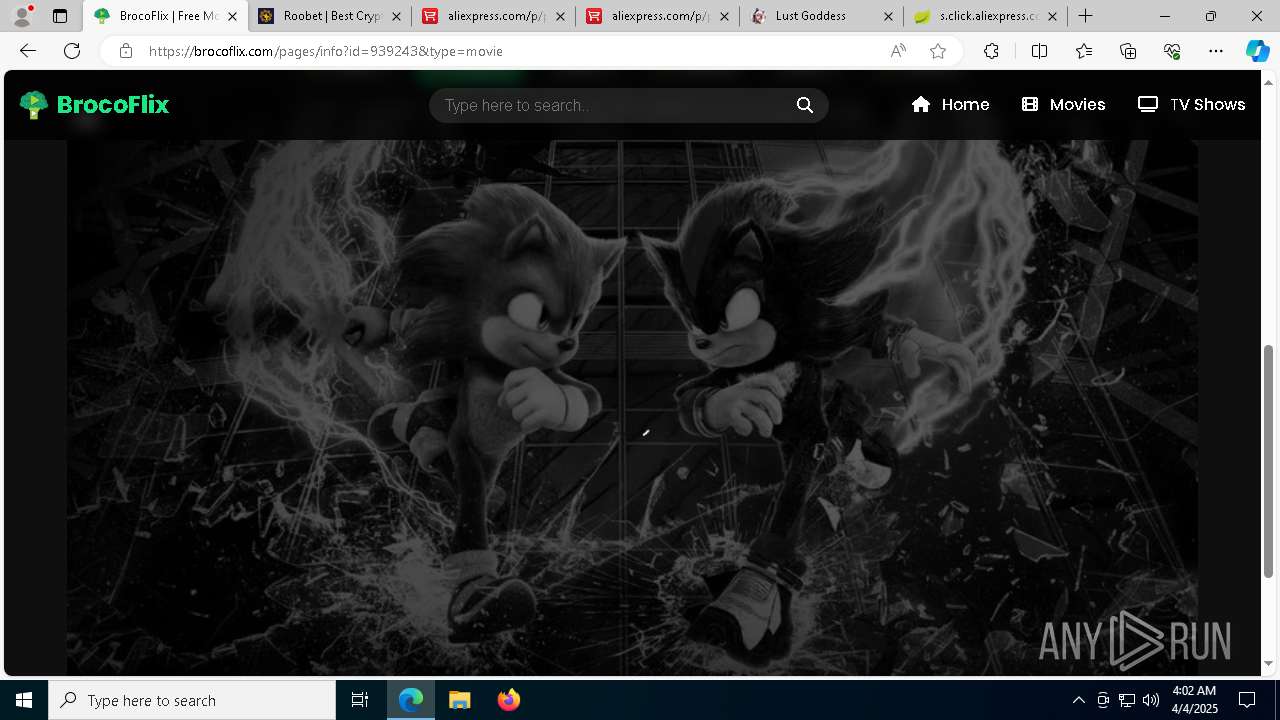
Task: Open the browser profile menu
Action: coord(22,16)
